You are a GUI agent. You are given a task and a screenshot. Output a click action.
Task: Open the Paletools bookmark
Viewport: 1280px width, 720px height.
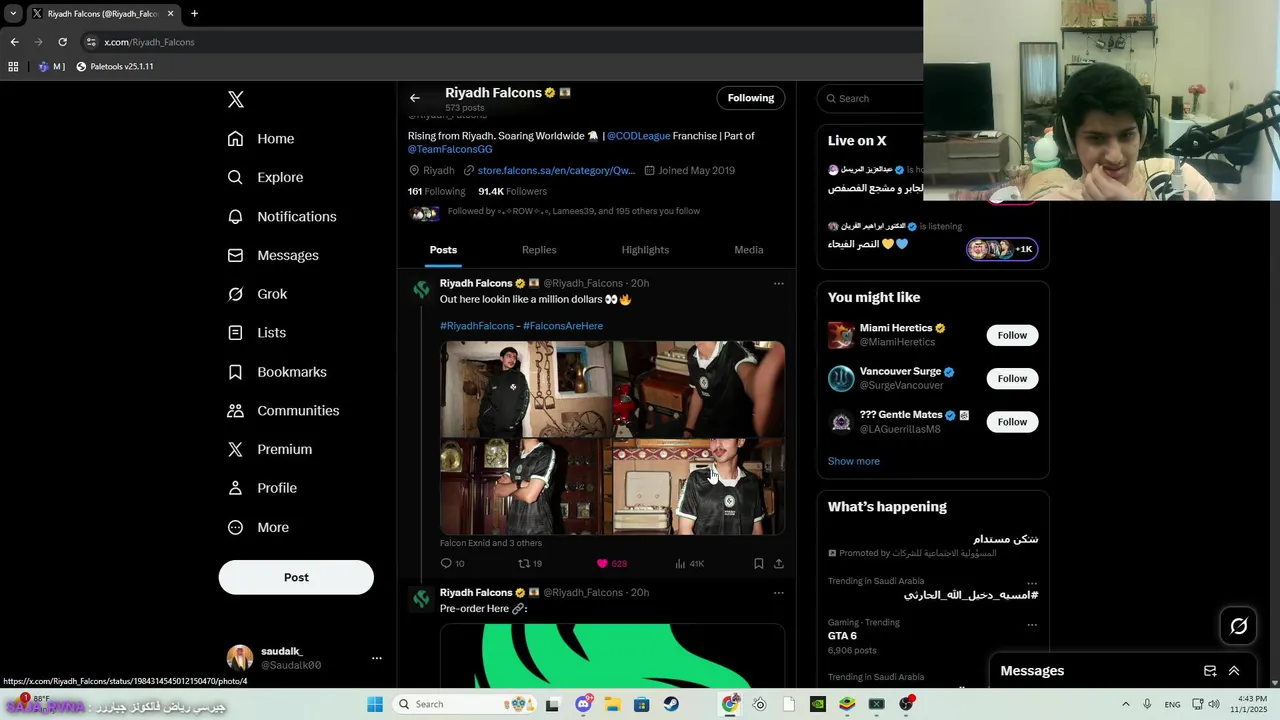point(114,67)
